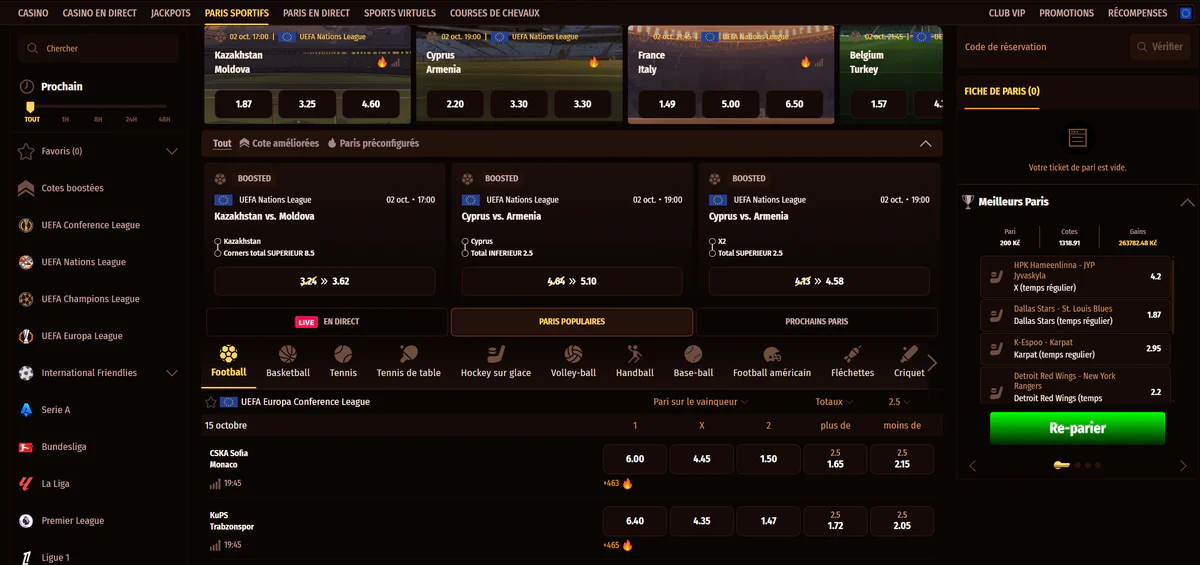Collapse the boosted bets panel chevron

click(x=925, y=144)
